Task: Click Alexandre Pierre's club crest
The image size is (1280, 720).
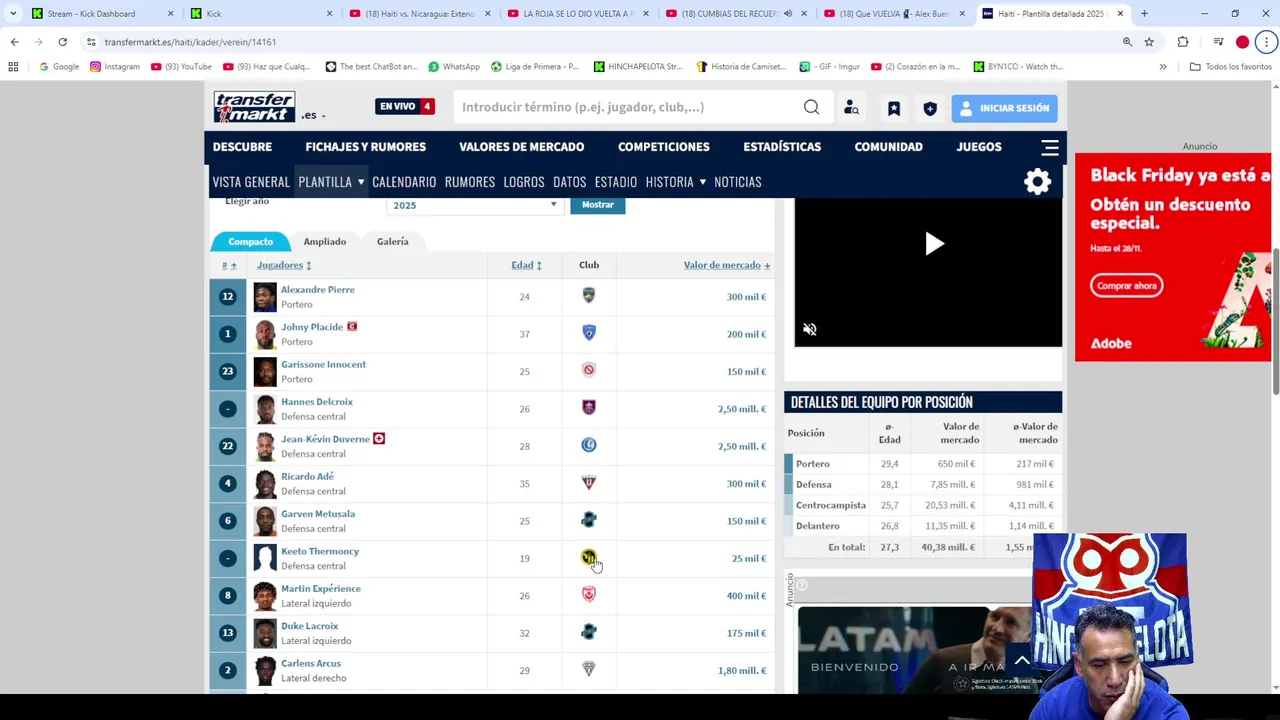Action: click(x=589, y=296)
